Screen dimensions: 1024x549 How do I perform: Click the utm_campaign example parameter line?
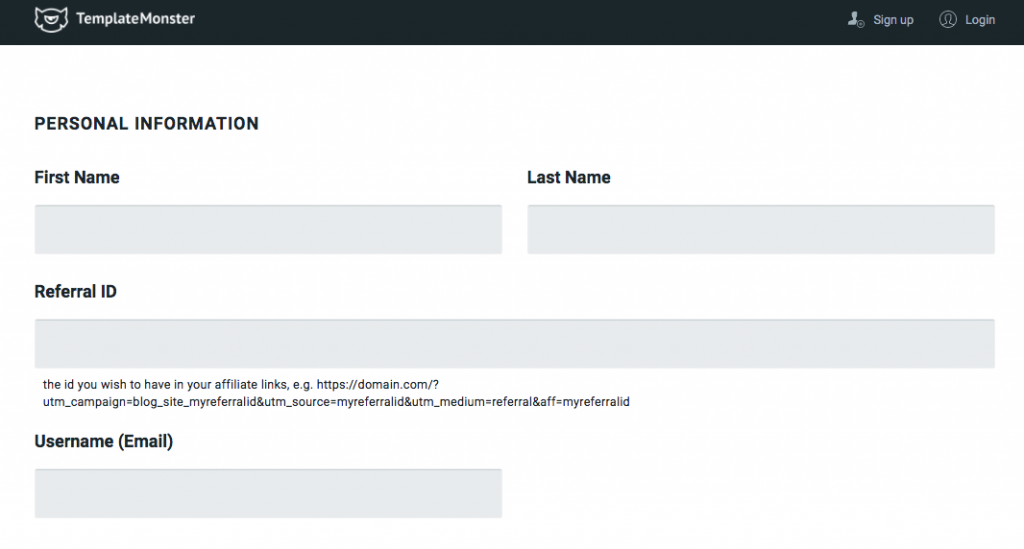coord(336,402)
